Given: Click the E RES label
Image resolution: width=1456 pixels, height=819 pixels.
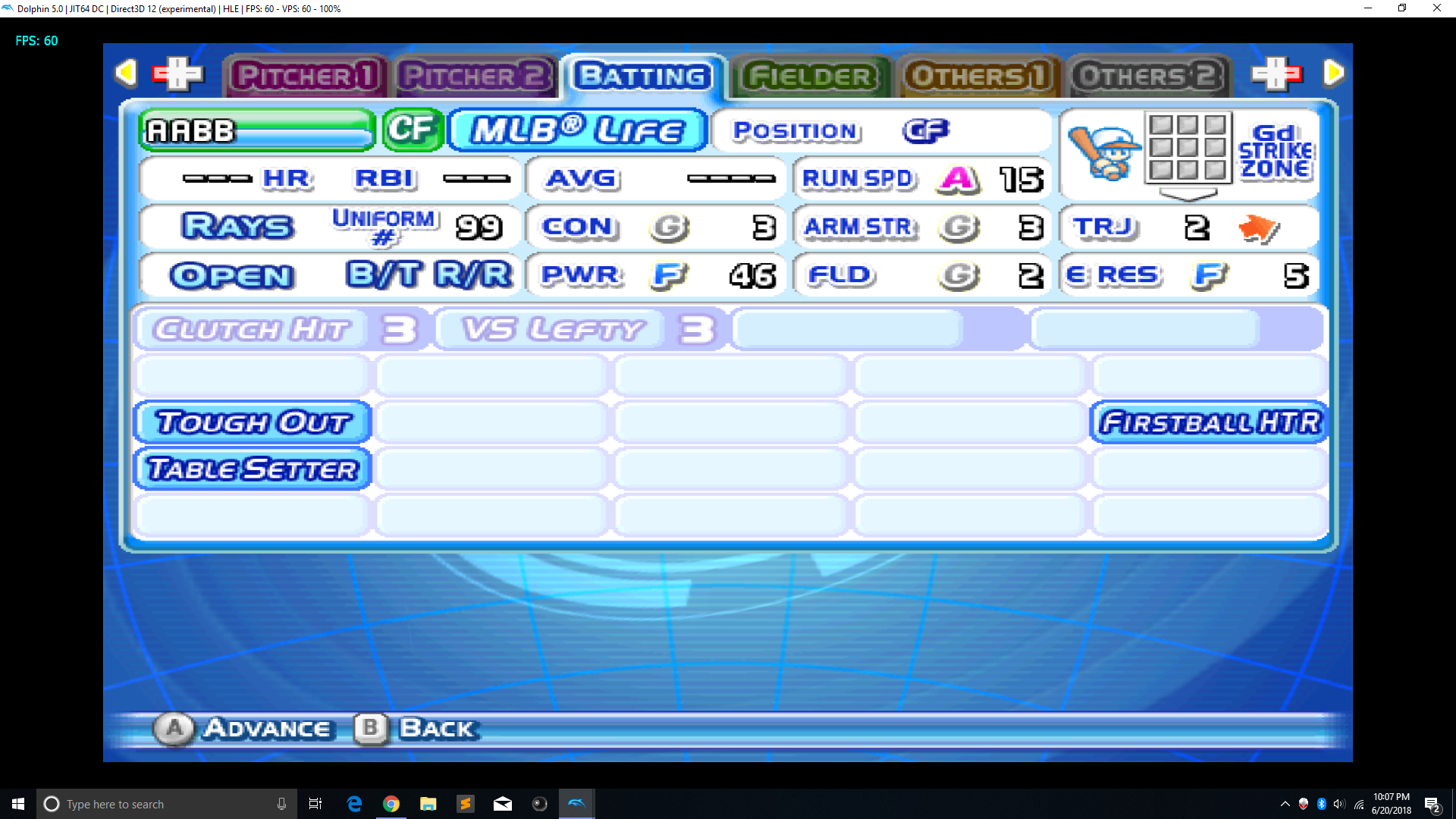Looking at the screenshot, I should coord(1112,275).
